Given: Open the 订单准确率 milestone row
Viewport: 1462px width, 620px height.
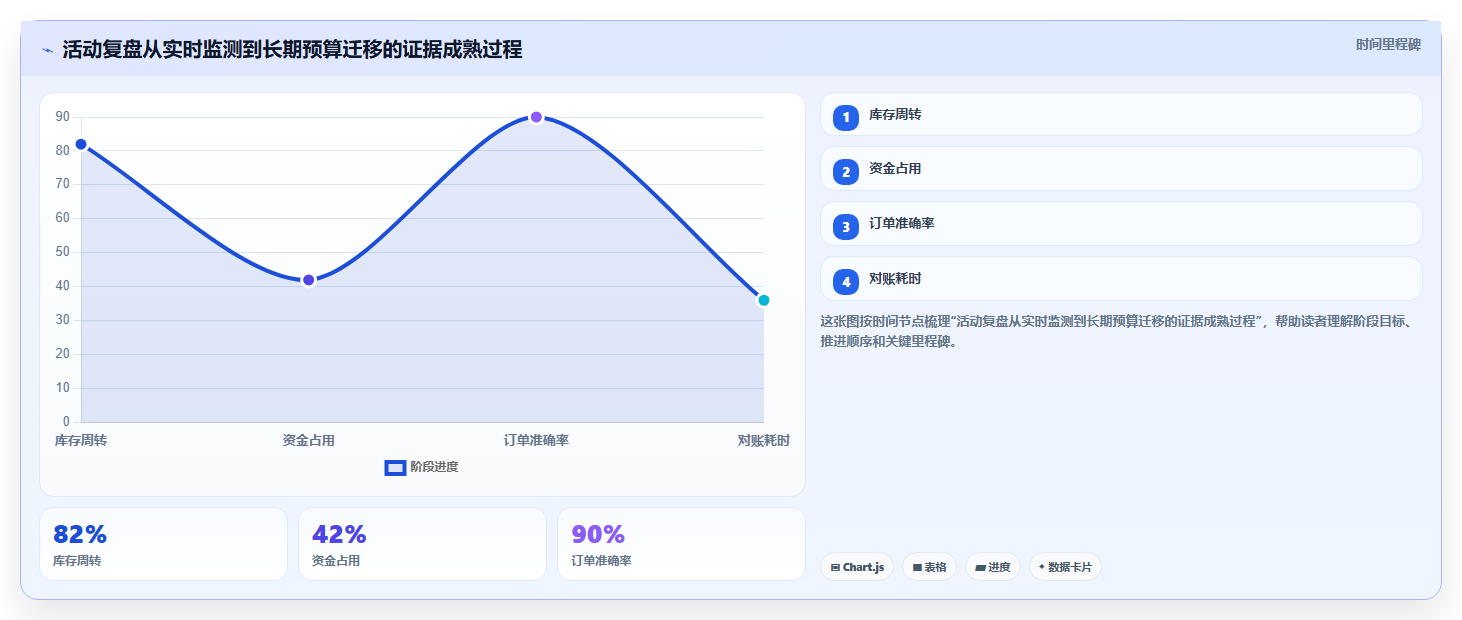Looking at the screenshot, I should [x=1121, y=224].
